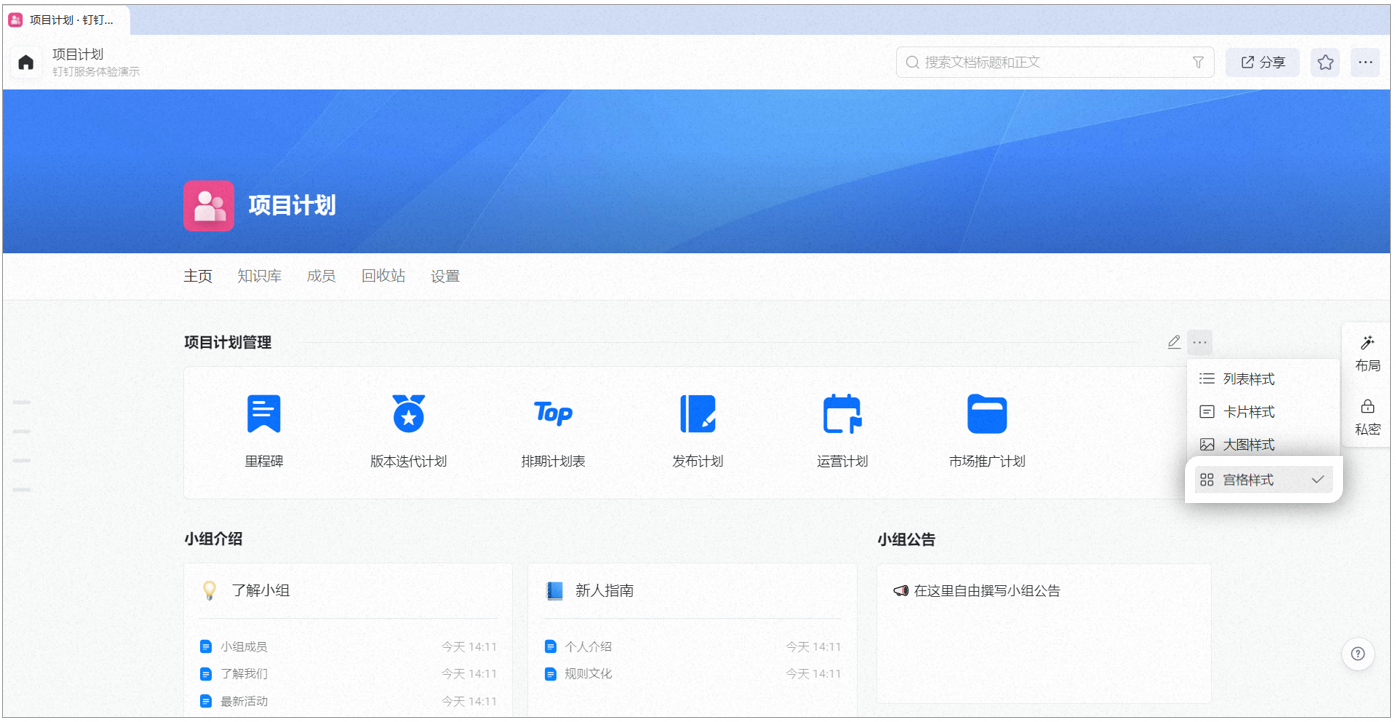The width and height of the screenshot is (1396, 722).
Task: Switch to the 知识库 tab
Action: point(259,276)
